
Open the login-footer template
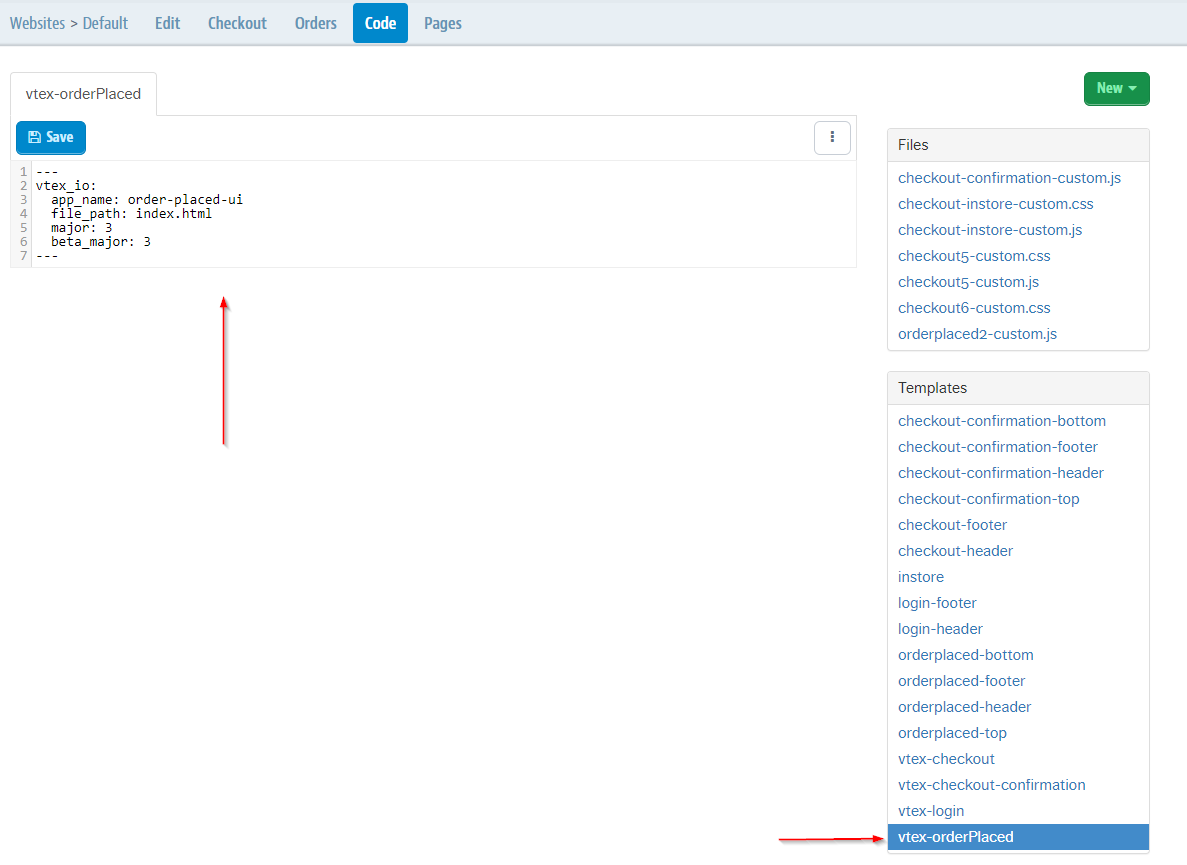937,603
